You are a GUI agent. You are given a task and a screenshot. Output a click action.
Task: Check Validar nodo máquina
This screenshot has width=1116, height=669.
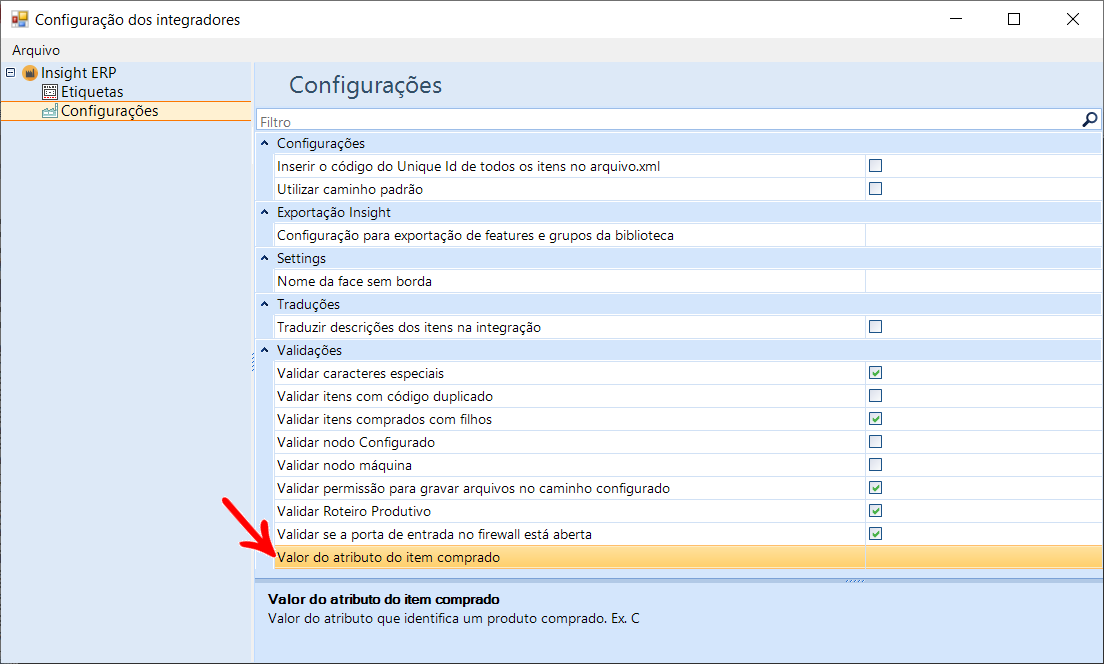[875, 465]
